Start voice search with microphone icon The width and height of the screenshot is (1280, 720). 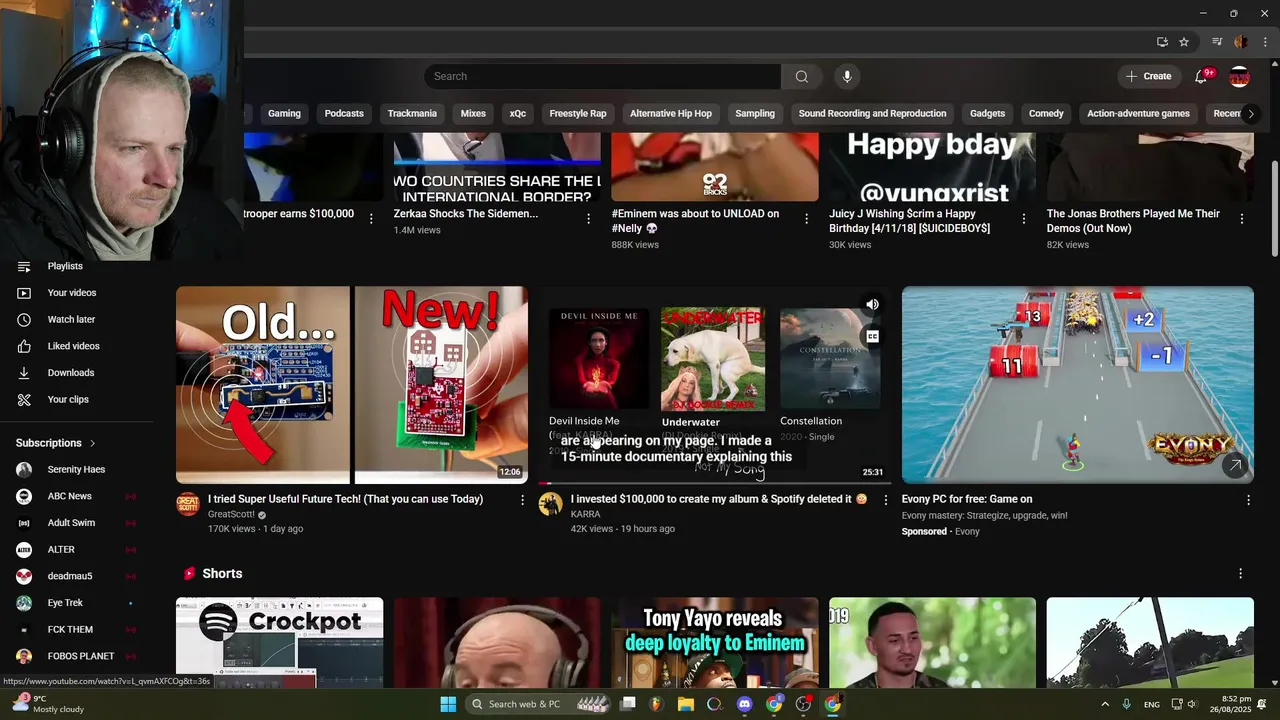point(847,76)
